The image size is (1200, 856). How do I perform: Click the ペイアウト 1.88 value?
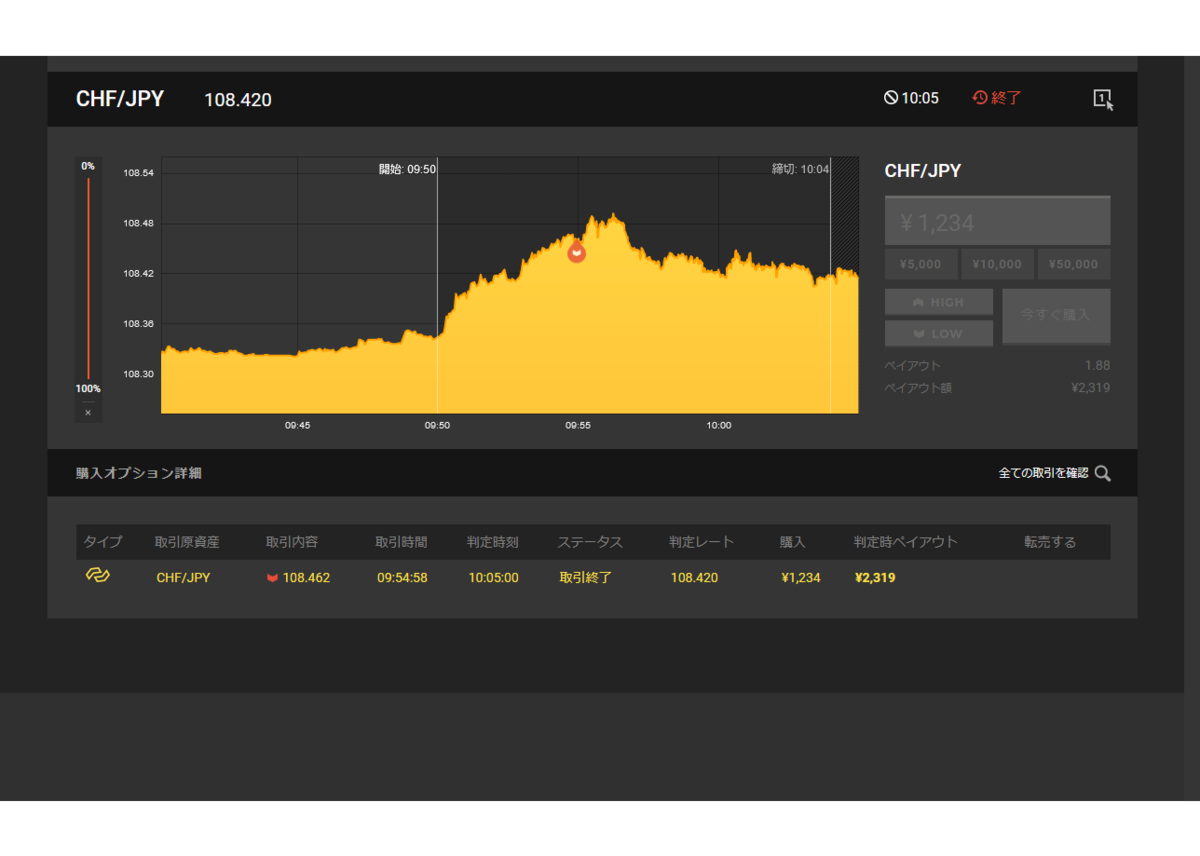[x=1097, y=365]
